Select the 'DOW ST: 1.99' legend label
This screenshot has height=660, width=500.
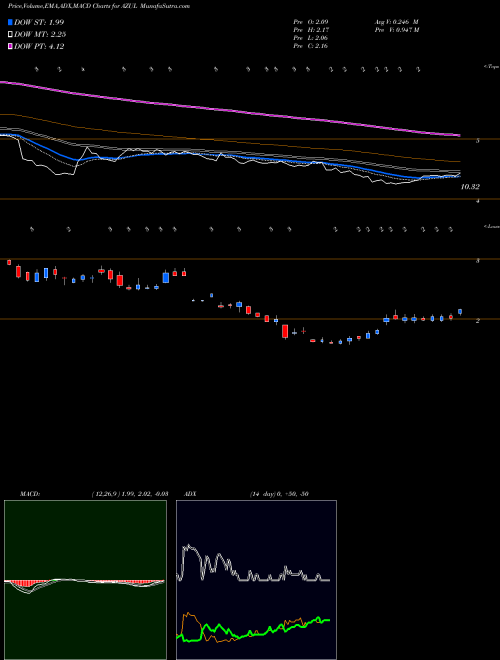click(x=39, y=22)
